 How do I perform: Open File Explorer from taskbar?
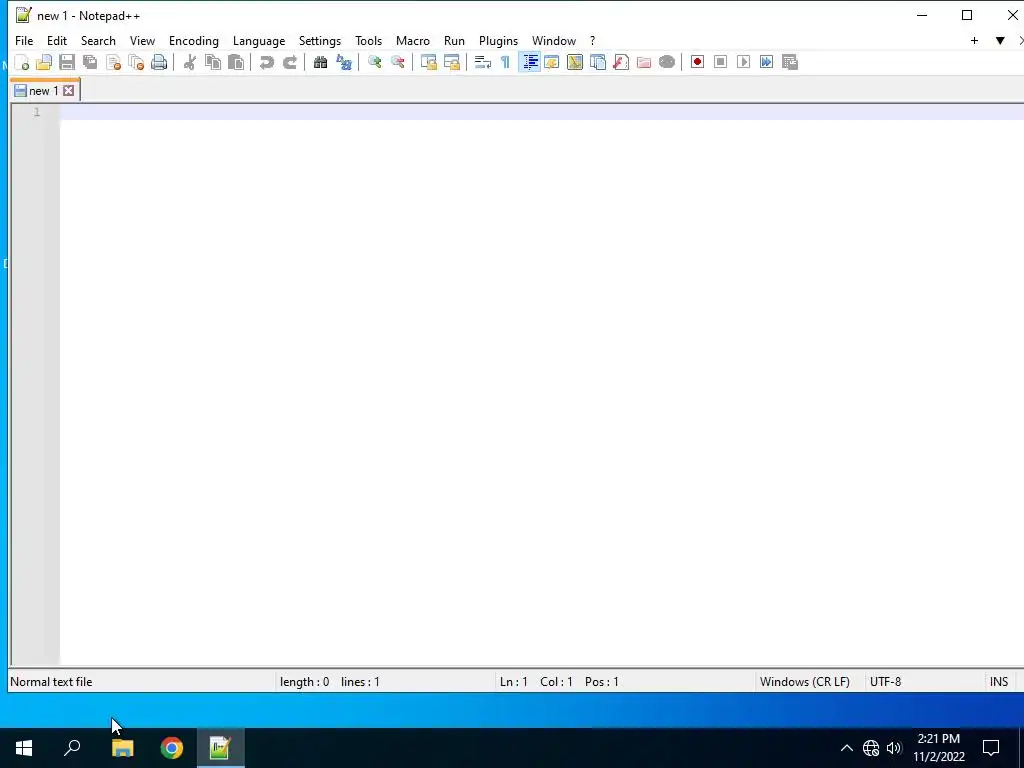(122, 748)
